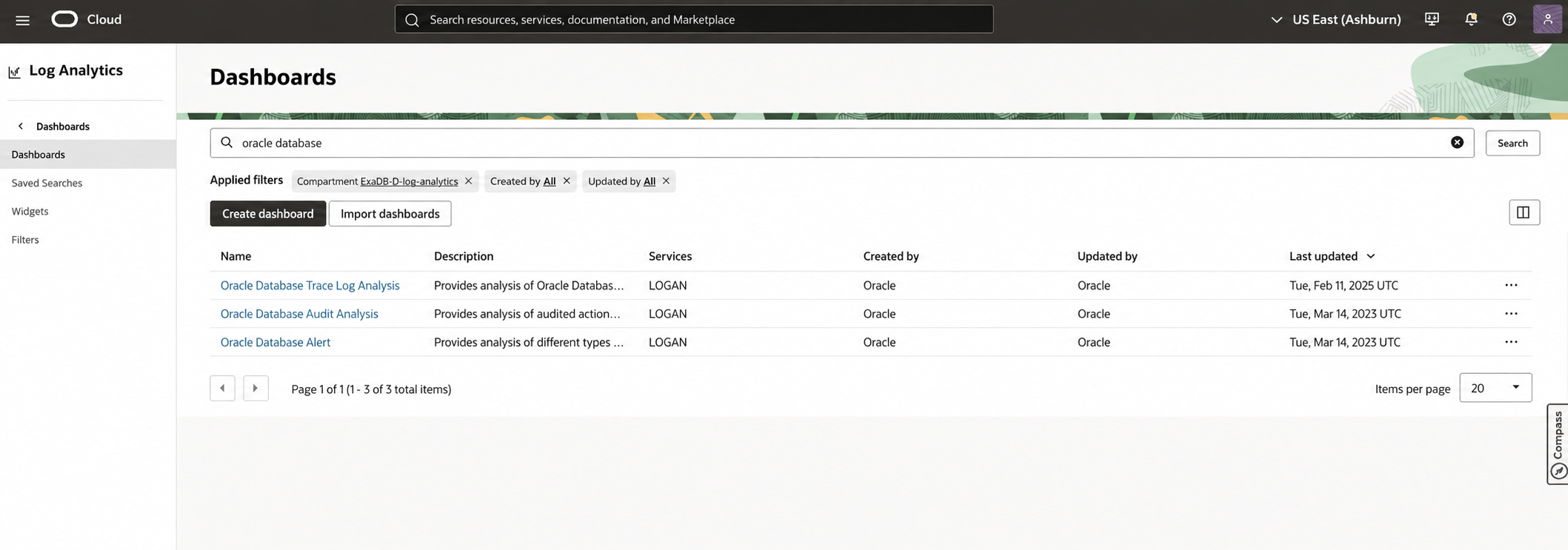Change the Created by All filter value
The width and height of the screenshot is (1568, 550).
(549, 181)
